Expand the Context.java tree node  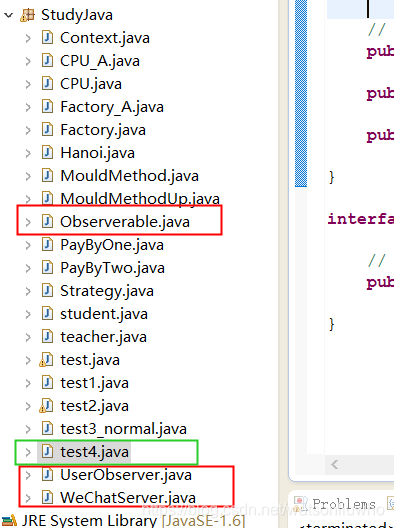point(28,38)
